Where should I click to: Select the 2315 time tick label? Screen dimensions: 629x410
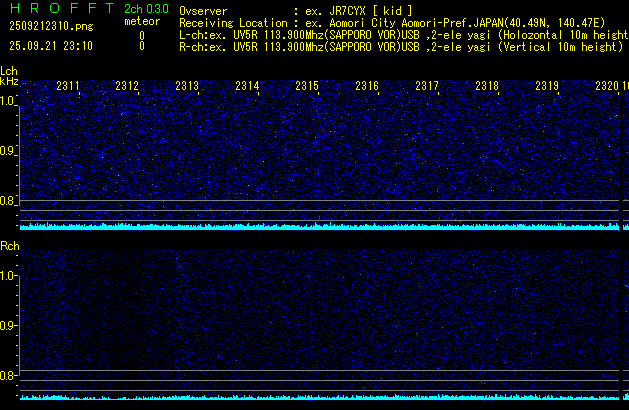(307, 87)
